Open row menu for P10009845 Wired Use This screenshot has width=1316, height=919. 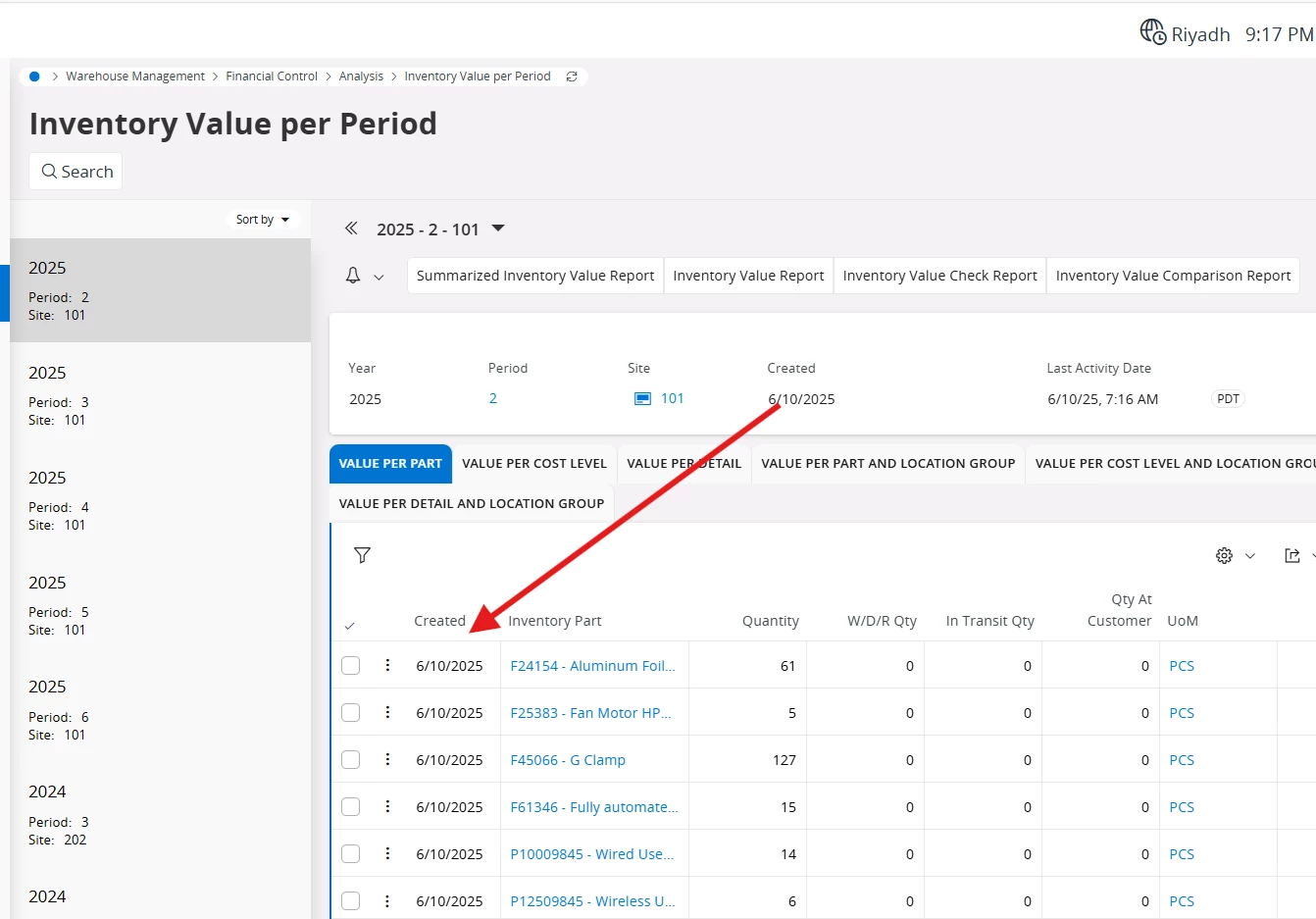(387, 853)
